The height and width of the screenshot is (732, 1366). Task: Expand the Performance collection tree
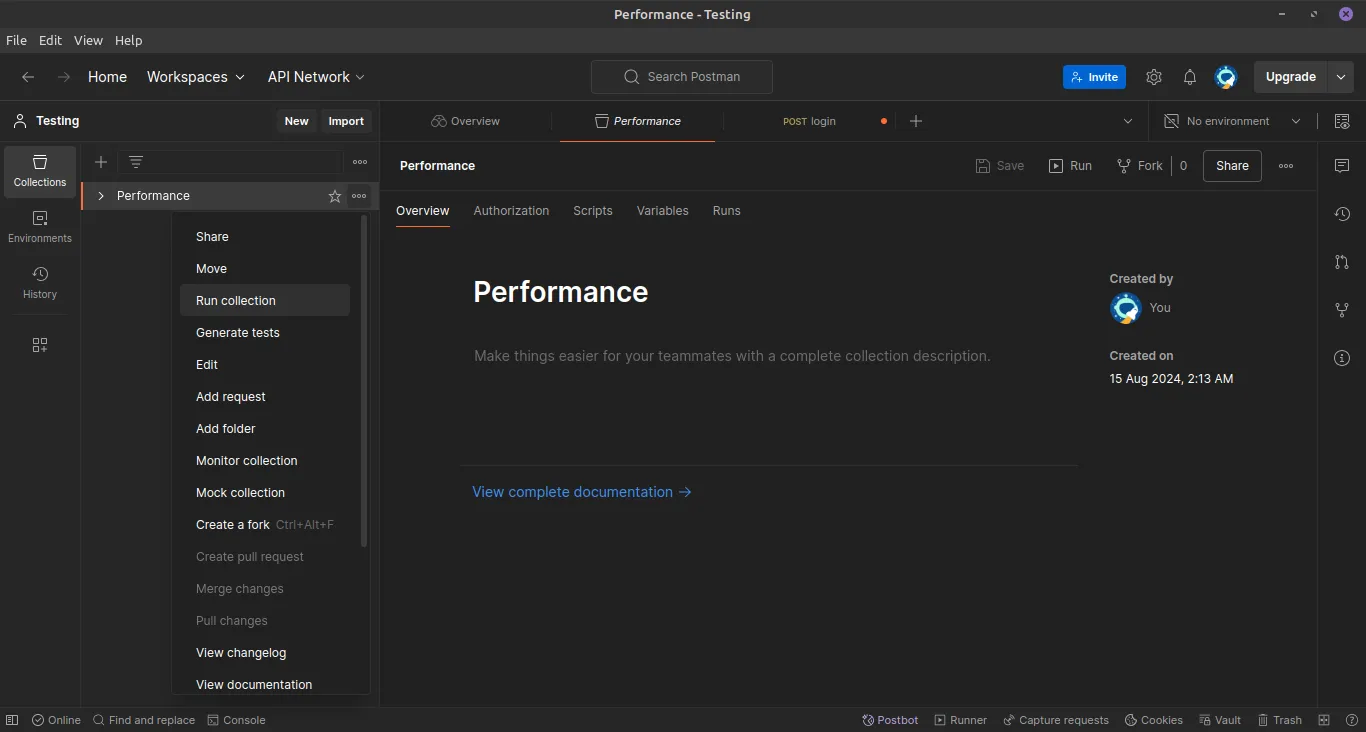click(101, 196)
